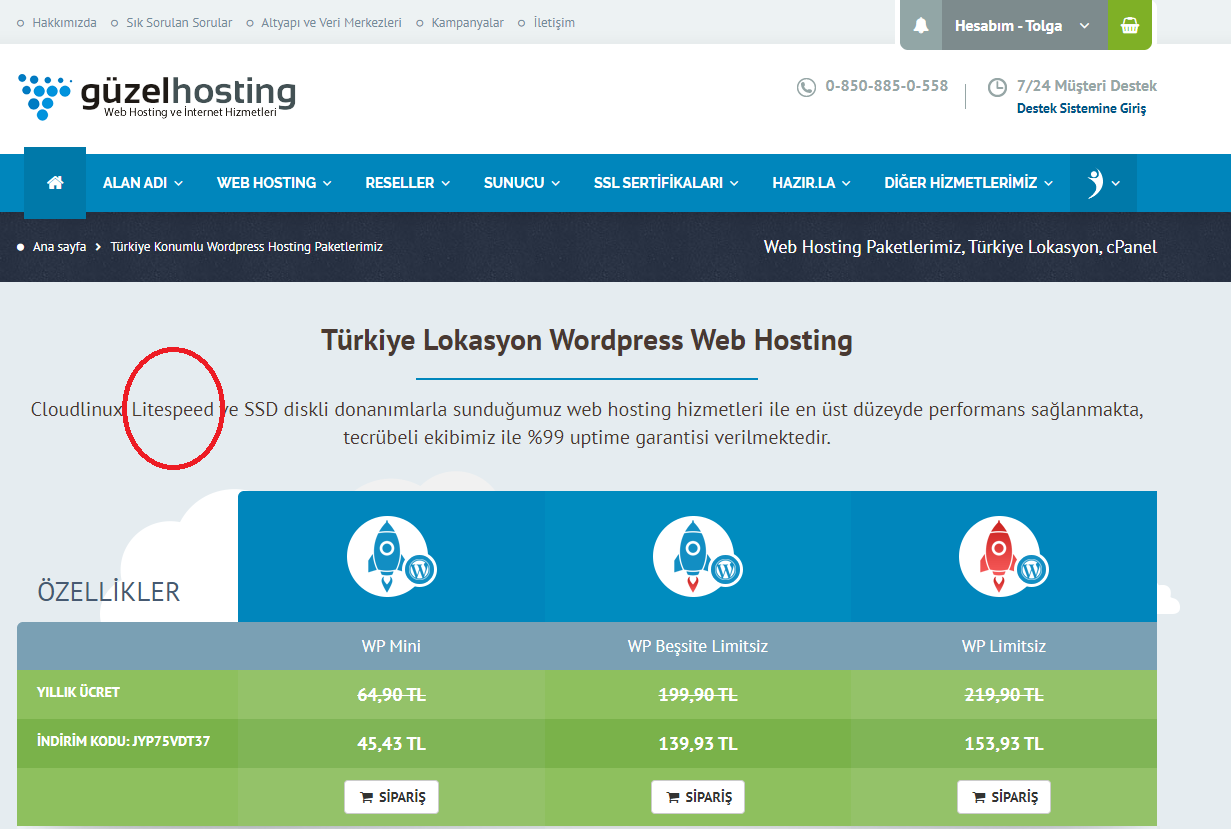
Task: Click the güzelhosting logo
Action: pyautogui.click(x=157, y=96)
